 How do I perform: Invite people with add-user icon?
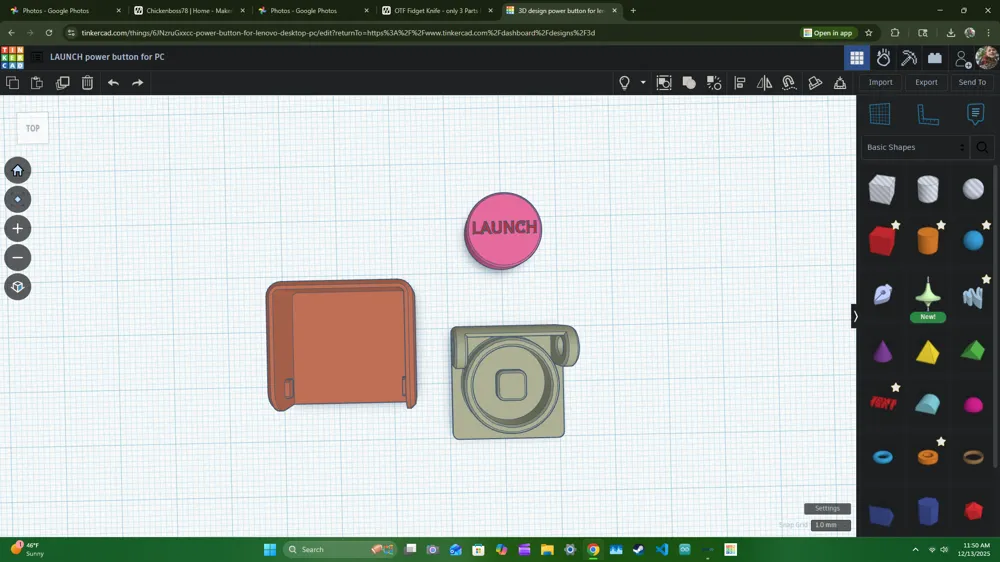(963, 59)
